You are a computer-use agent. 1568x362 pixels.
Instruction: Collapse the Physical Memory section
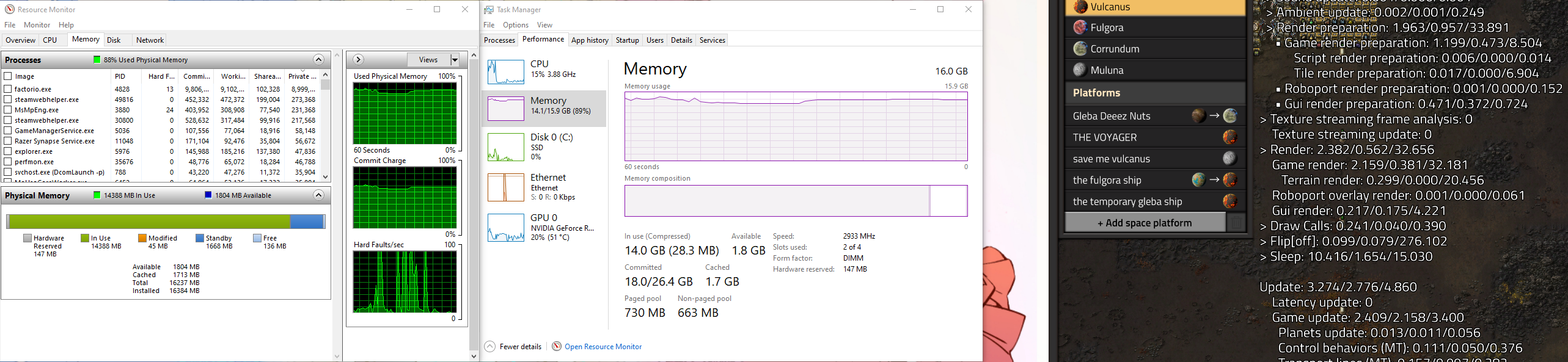(318, 195)
